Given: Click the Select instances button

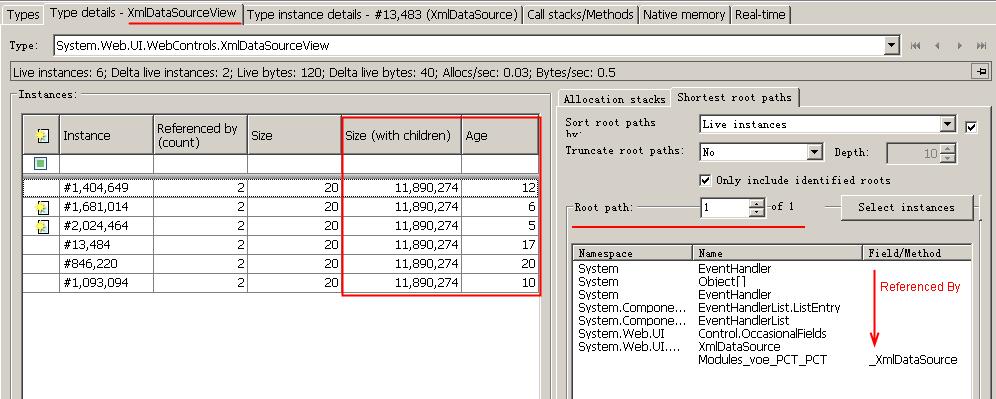Looking at the screenshot, I should [906, 207].
